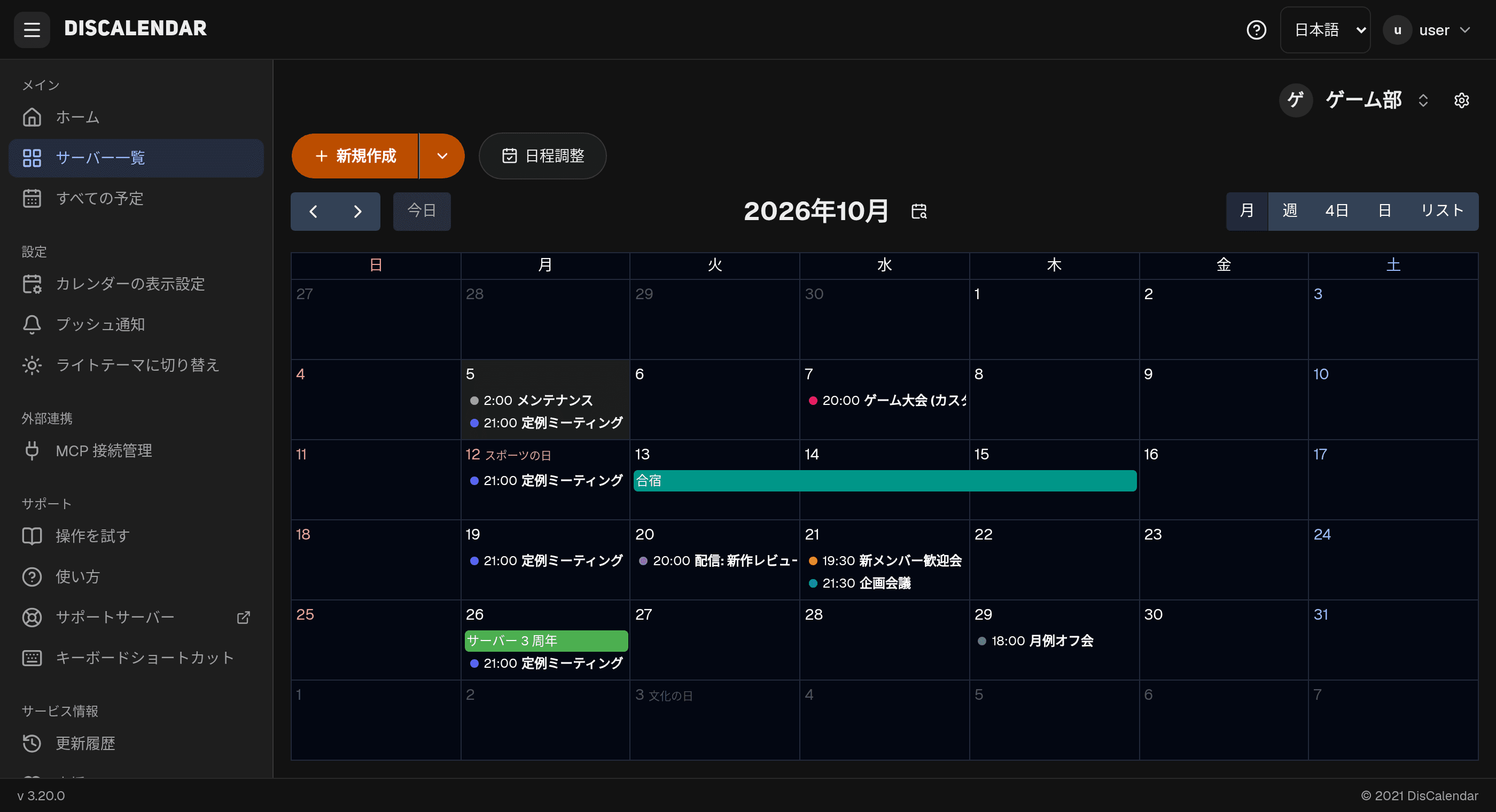This screenshot has width=1496, height=812.
Task: Click the サポートサーバー lifebuoy icon
Action: click(x=32, y=618)
